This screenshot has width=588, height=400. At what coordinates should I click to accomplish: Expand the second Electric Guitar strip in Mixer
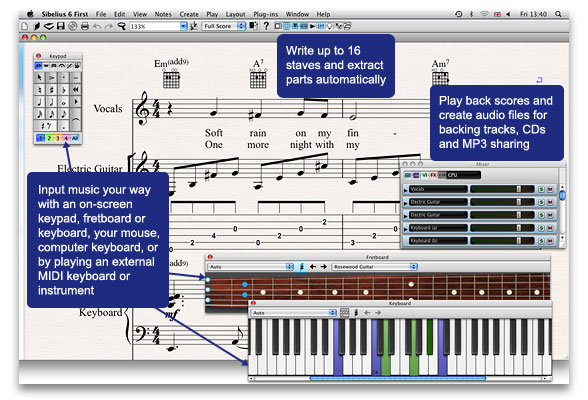click(405, 216)
